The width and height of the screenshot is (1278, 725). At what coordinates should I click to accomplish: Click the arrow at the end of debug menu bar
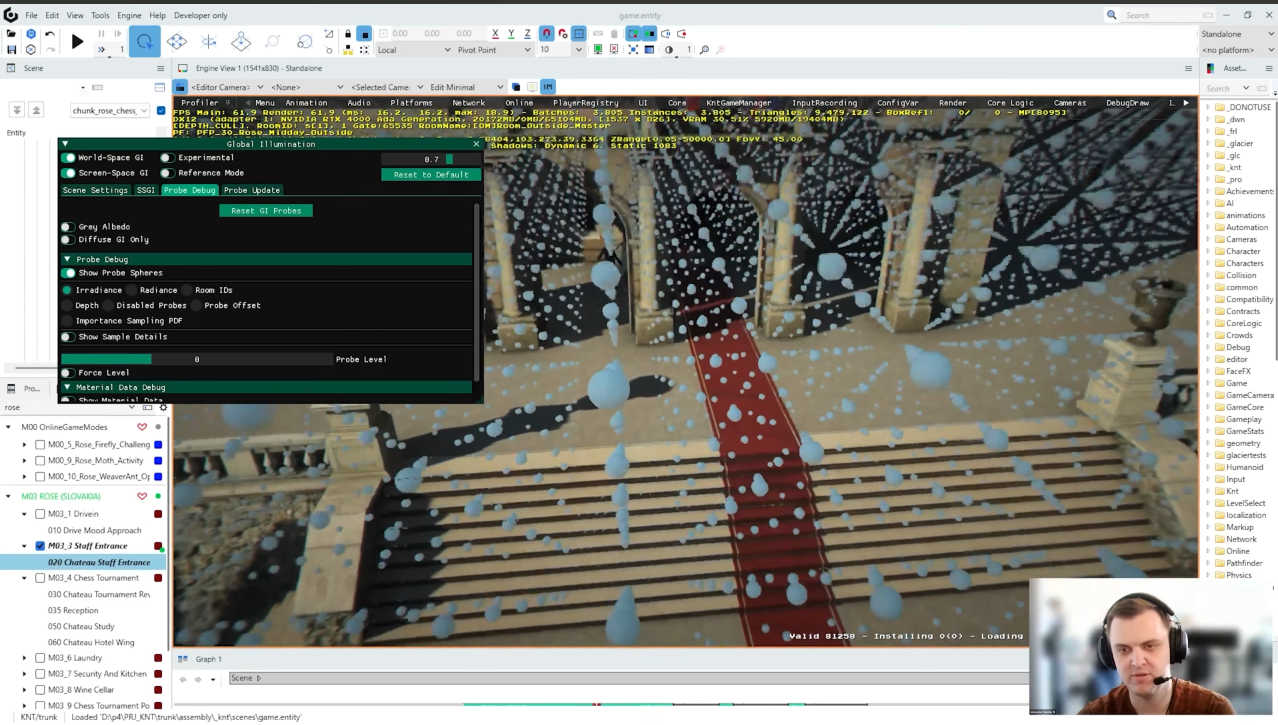1186,102
